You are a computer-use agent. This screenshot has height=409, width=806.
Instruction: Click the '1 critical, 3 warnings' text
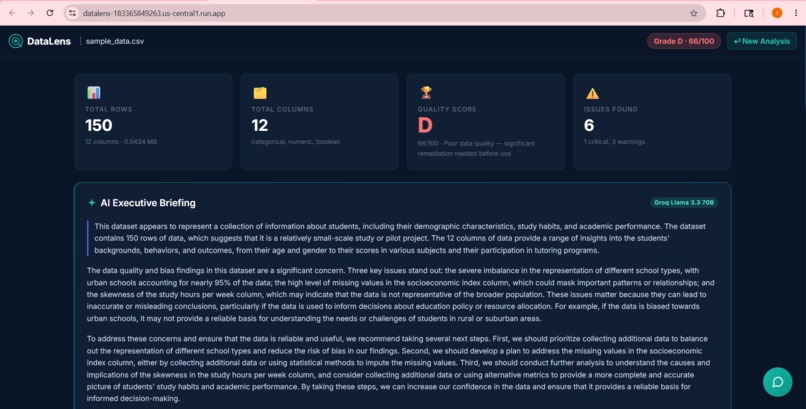(614, 142)
